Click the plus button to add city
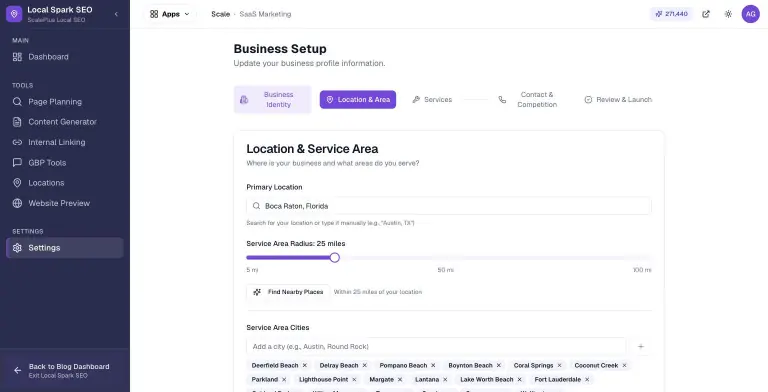This screenshot has height=392, width=768. pyautogui.click(x=641, y=346)
